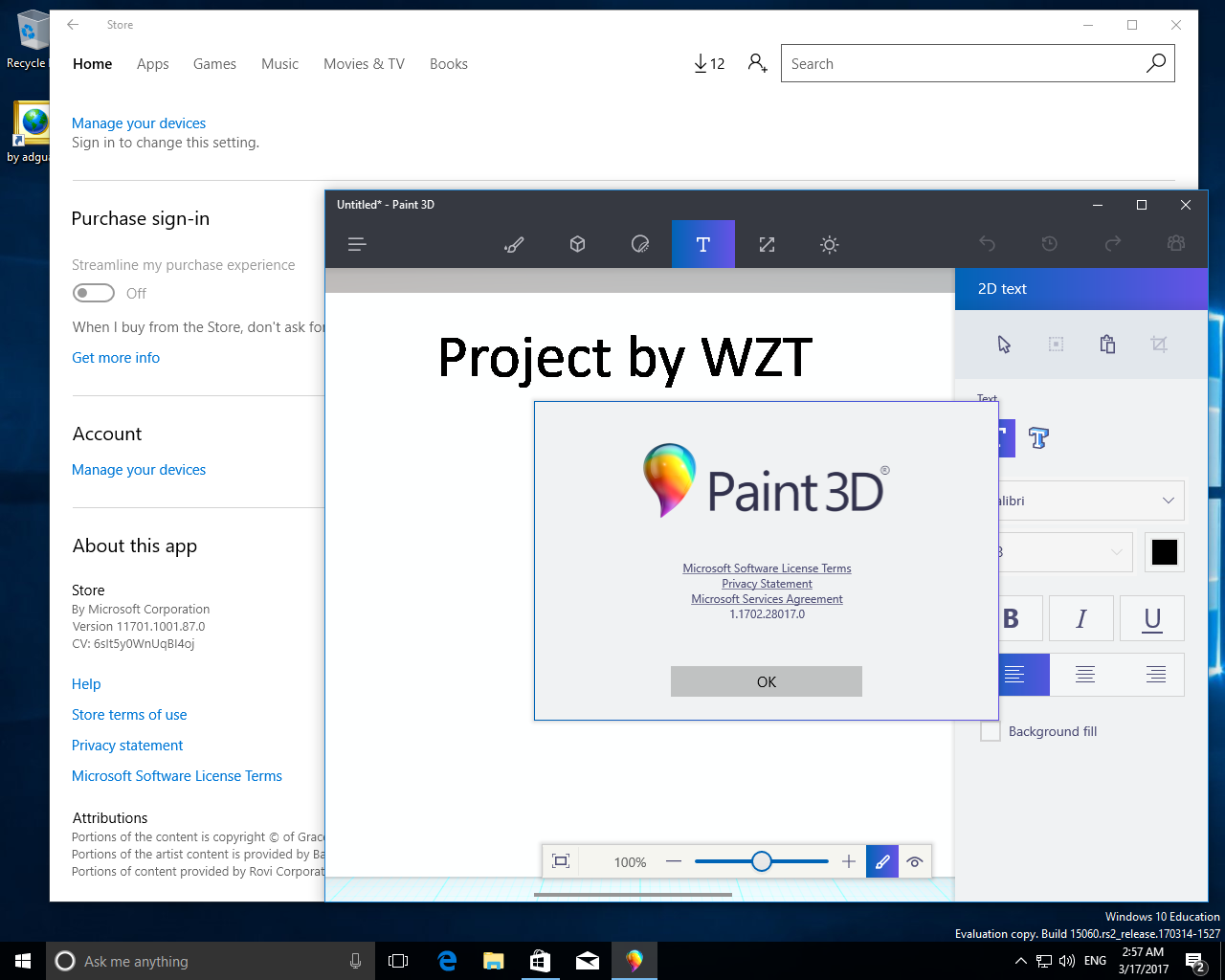
Task: Launch Edge from the taskbar
Action: pos(447,961)
